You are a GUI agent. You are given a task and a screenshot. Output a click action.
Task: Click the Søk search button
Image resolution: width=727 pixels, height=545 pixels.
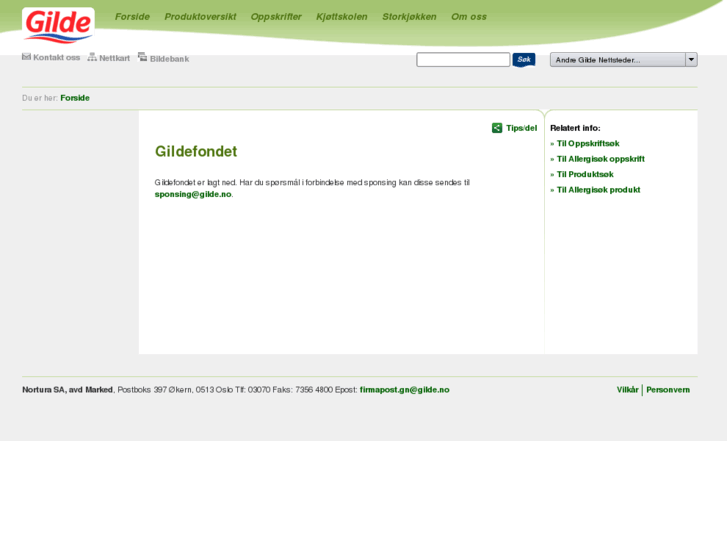coord(524,60)
